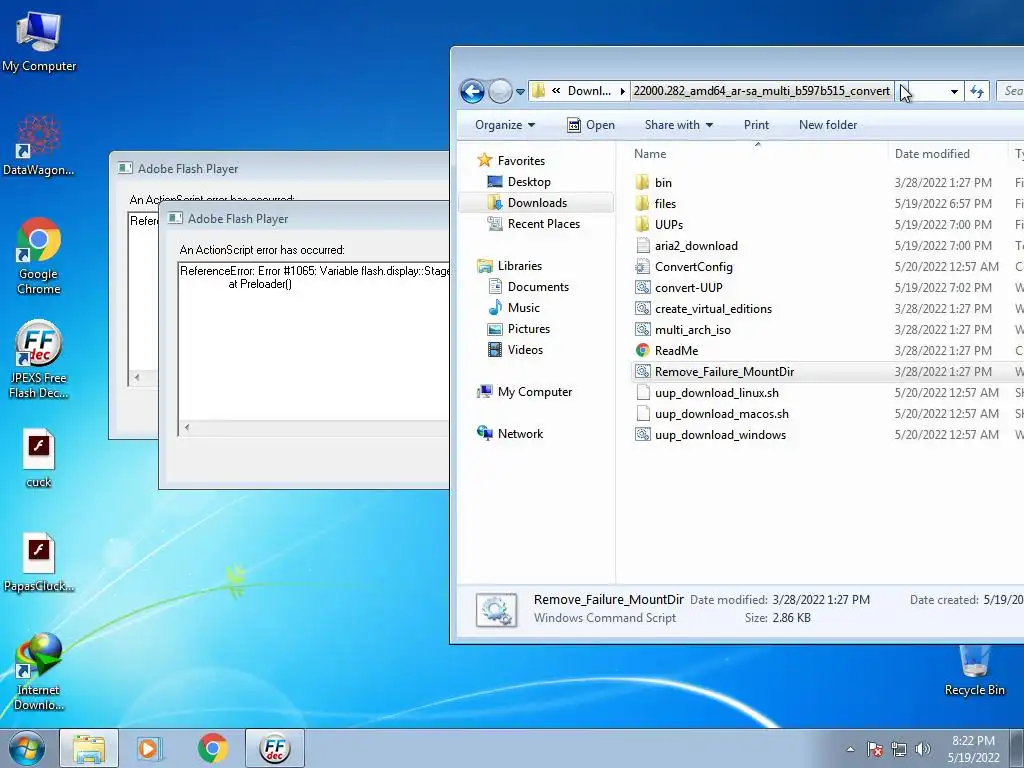The width and height of the screenshot is (1024, 768).
Task: Open Windows Media Player from taskbar
Action: (x=150, y=748)
